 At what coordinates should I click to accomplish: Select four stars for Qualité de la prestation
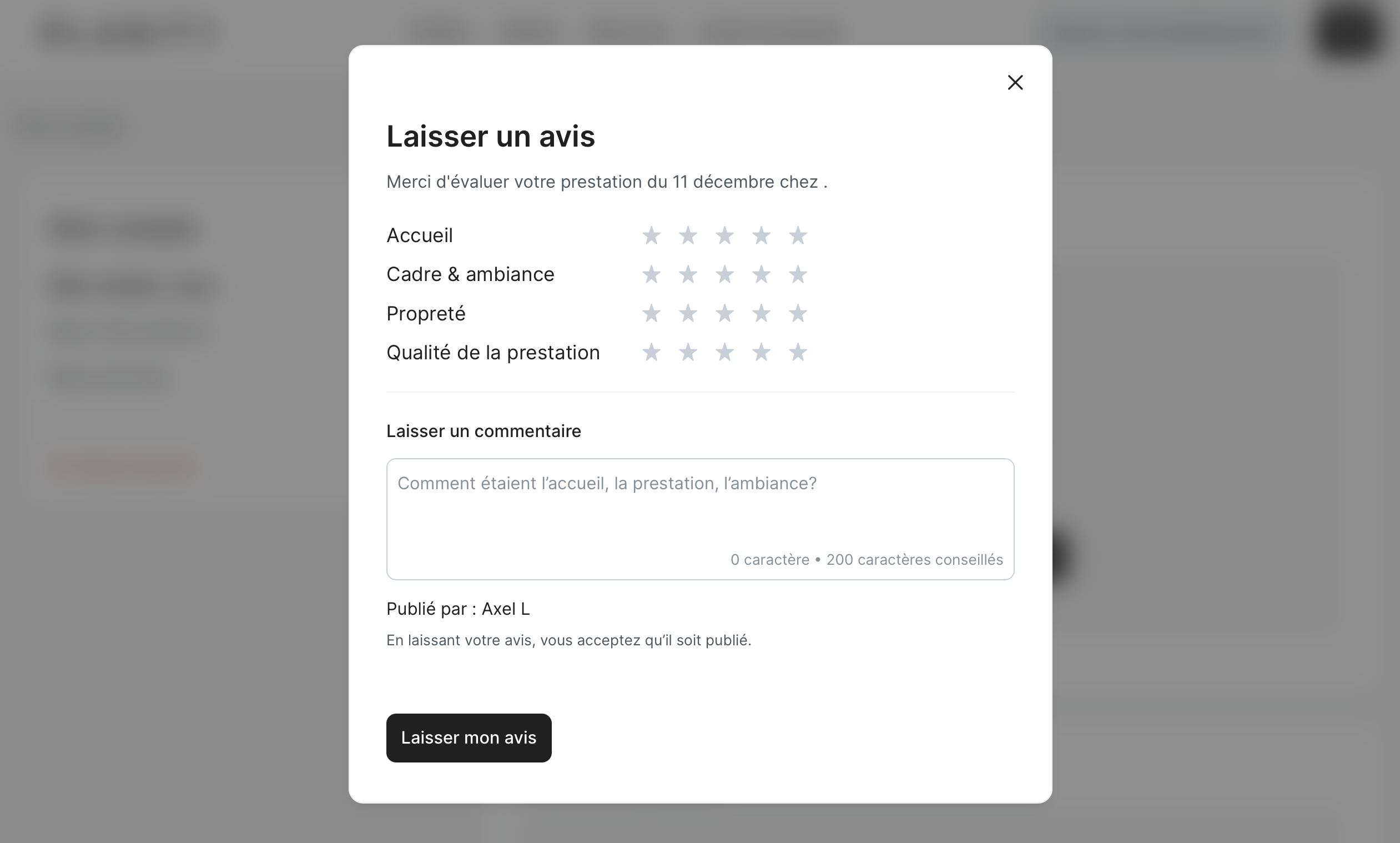pyautogui.click(x=761, y=352)
